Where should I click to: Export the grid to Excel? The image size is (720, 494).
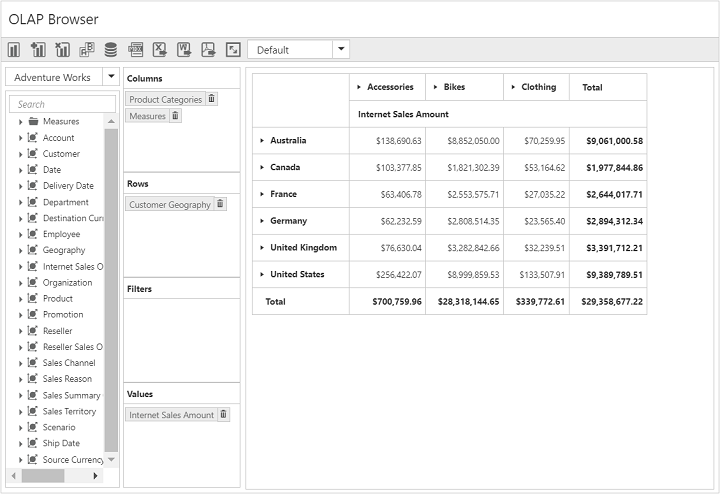click(160, 50)
